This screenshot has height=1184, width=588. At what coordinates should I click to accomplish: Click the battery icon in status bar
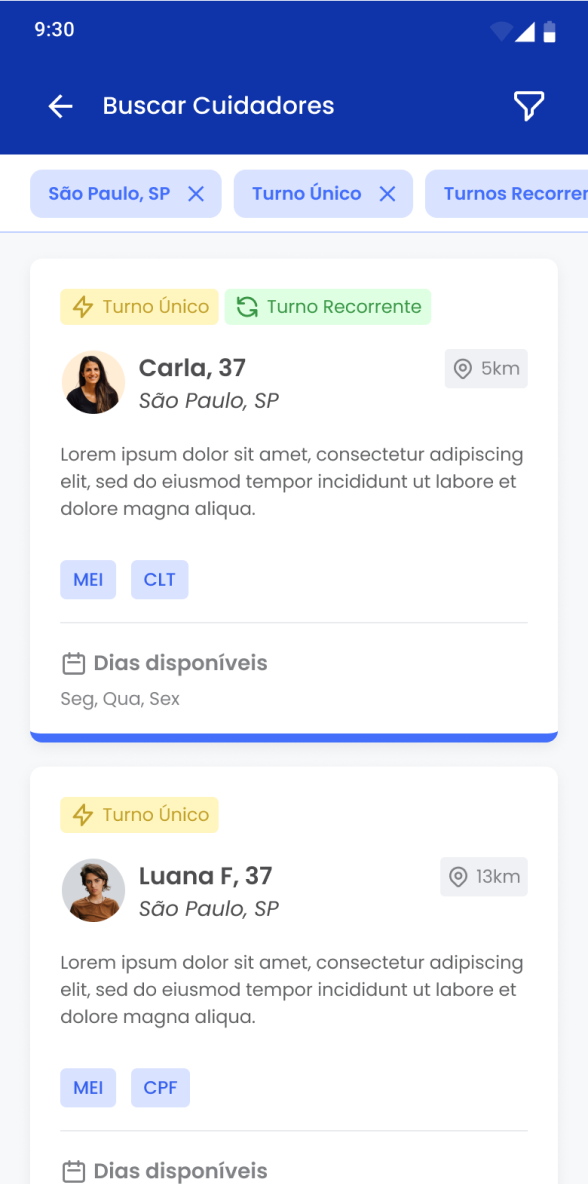coord(550,32)
